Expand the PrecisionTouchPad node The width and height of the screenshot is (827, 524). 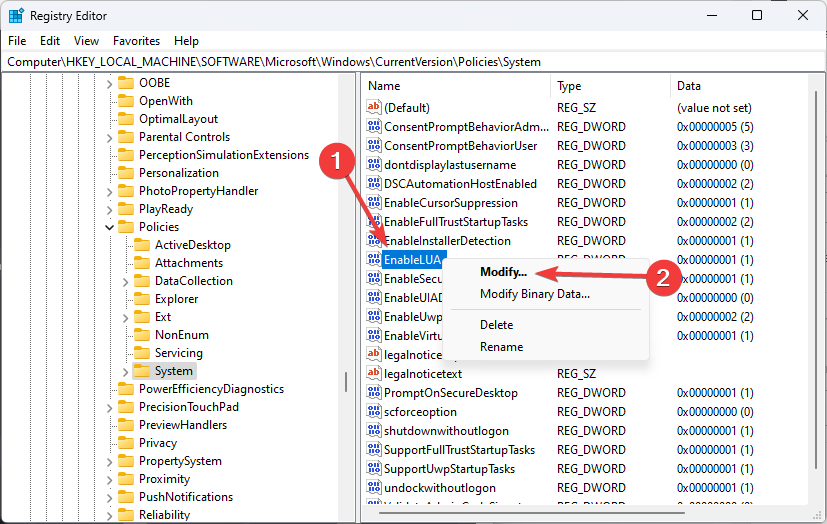tap(109, 407)
